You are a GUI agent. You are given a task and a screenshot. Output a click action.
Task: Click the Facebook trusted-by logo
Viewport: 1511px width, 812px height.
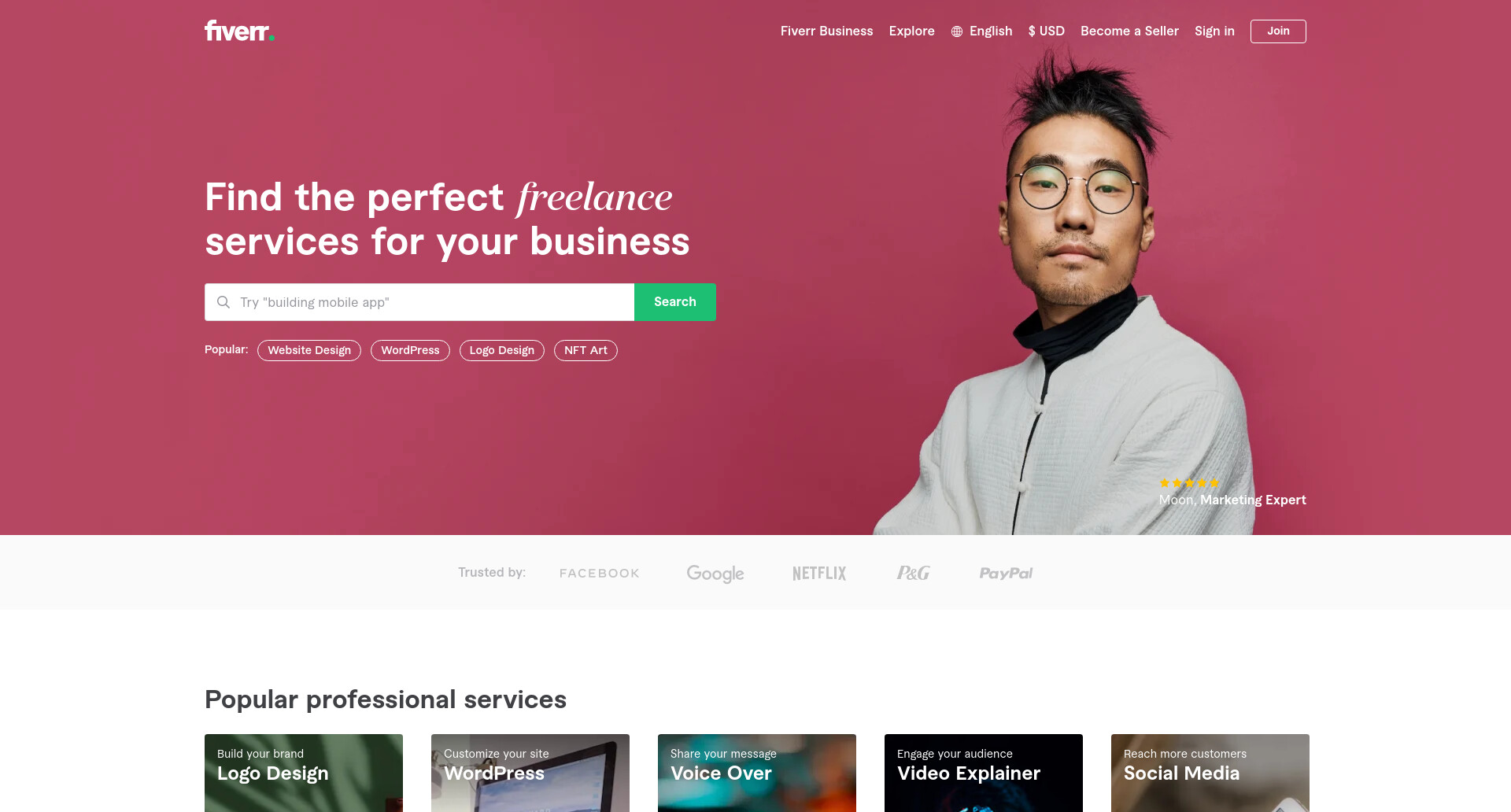pos(600,574)
